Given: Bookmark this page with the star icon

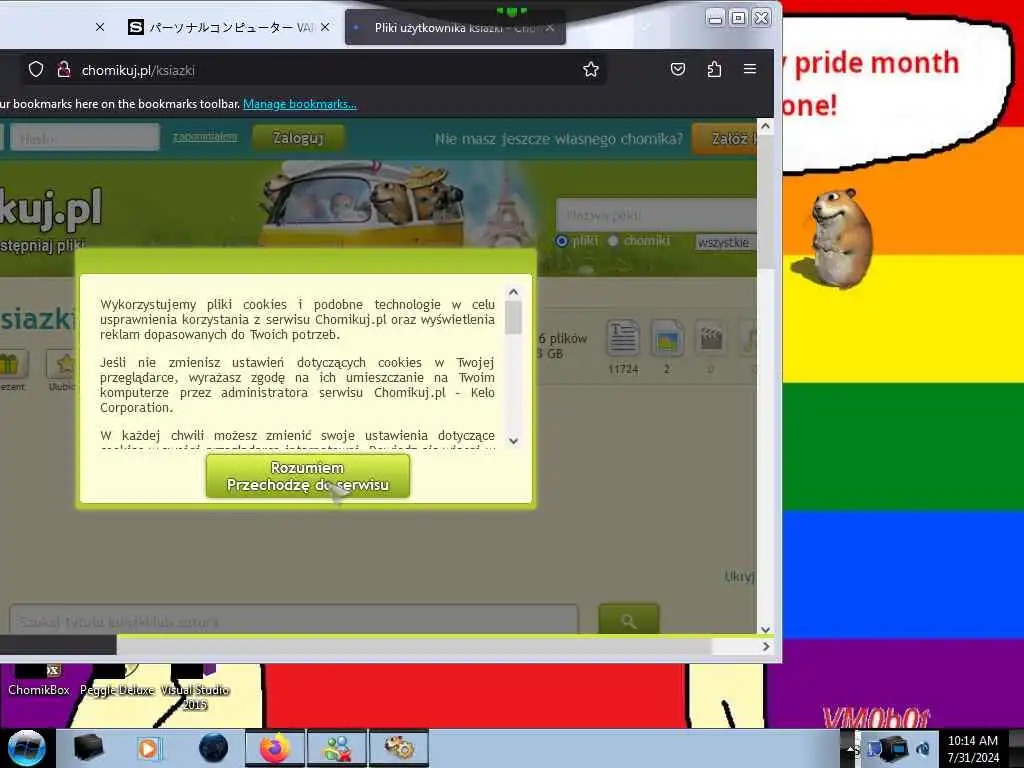Looking at the screenshot, I should pos(590,69).
